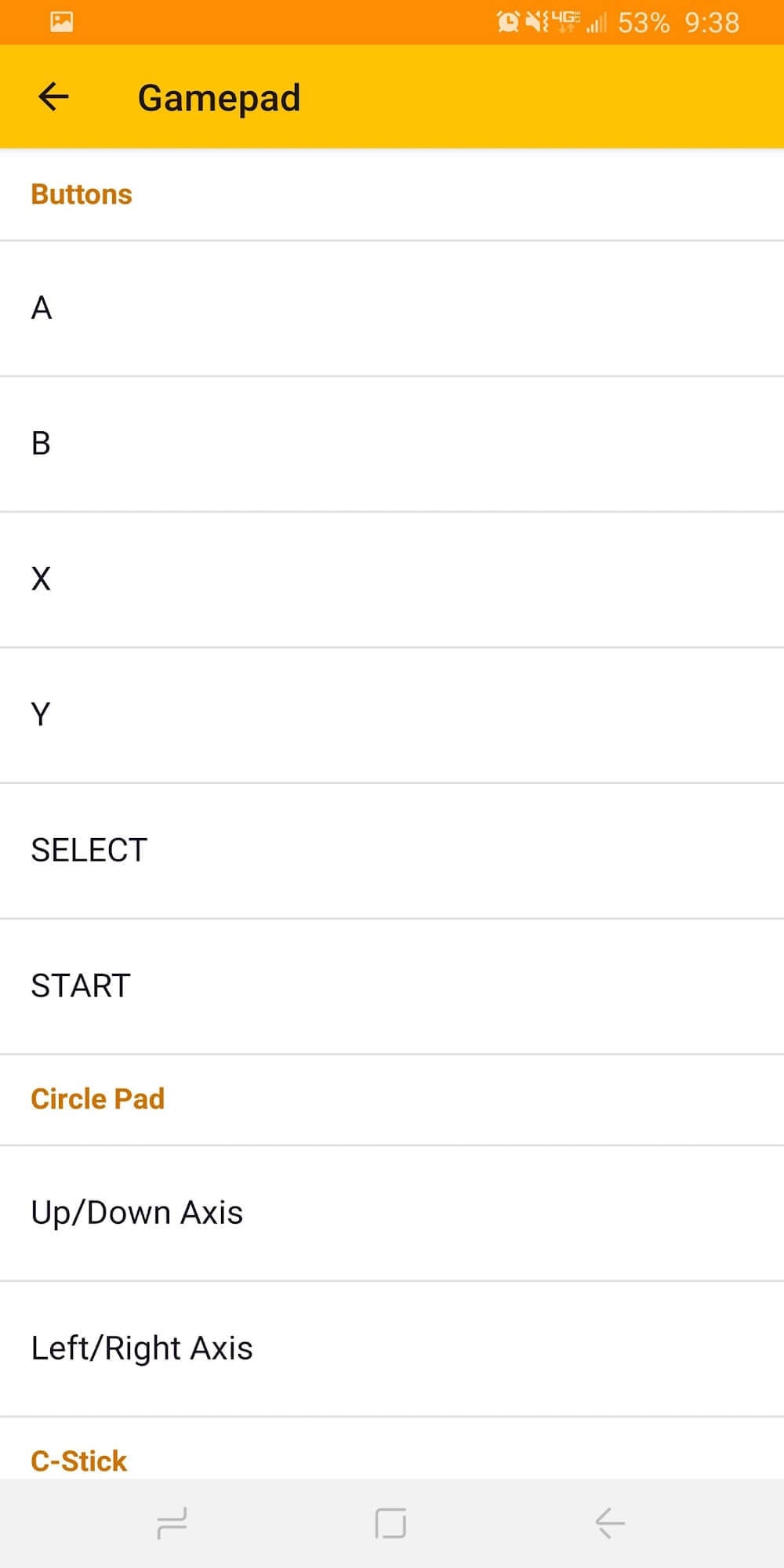The height and width of the screenshot is (1568, 784).
Task: Configure the START button mapping
Action: tap(392, 986)
